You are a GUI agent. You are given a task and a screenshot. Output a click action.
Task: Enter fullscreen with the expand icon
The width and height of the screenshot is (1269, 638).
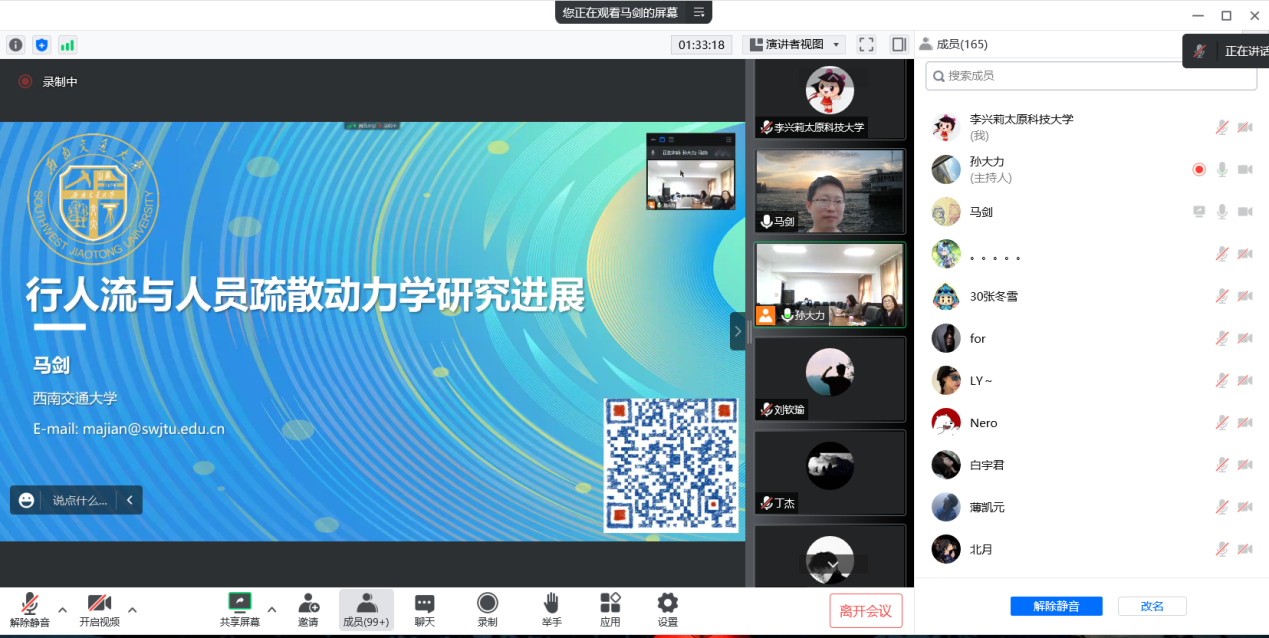click(x=867, y=44)
